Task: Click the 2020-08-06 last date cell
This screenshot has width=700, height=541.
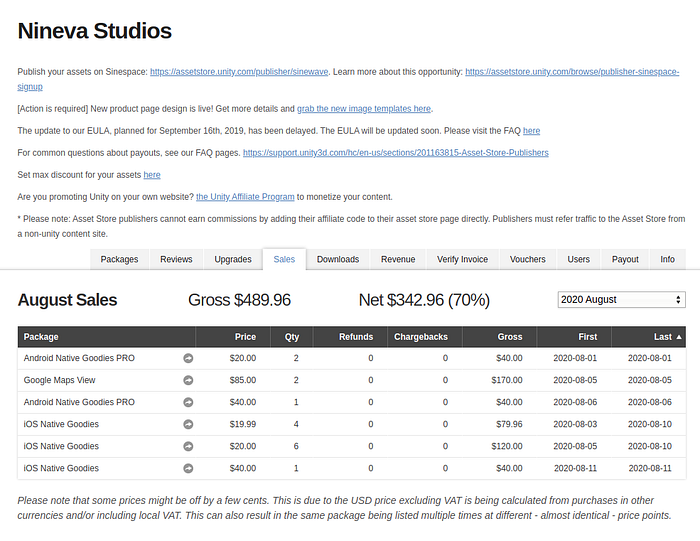Action: (x=650, y=402)
